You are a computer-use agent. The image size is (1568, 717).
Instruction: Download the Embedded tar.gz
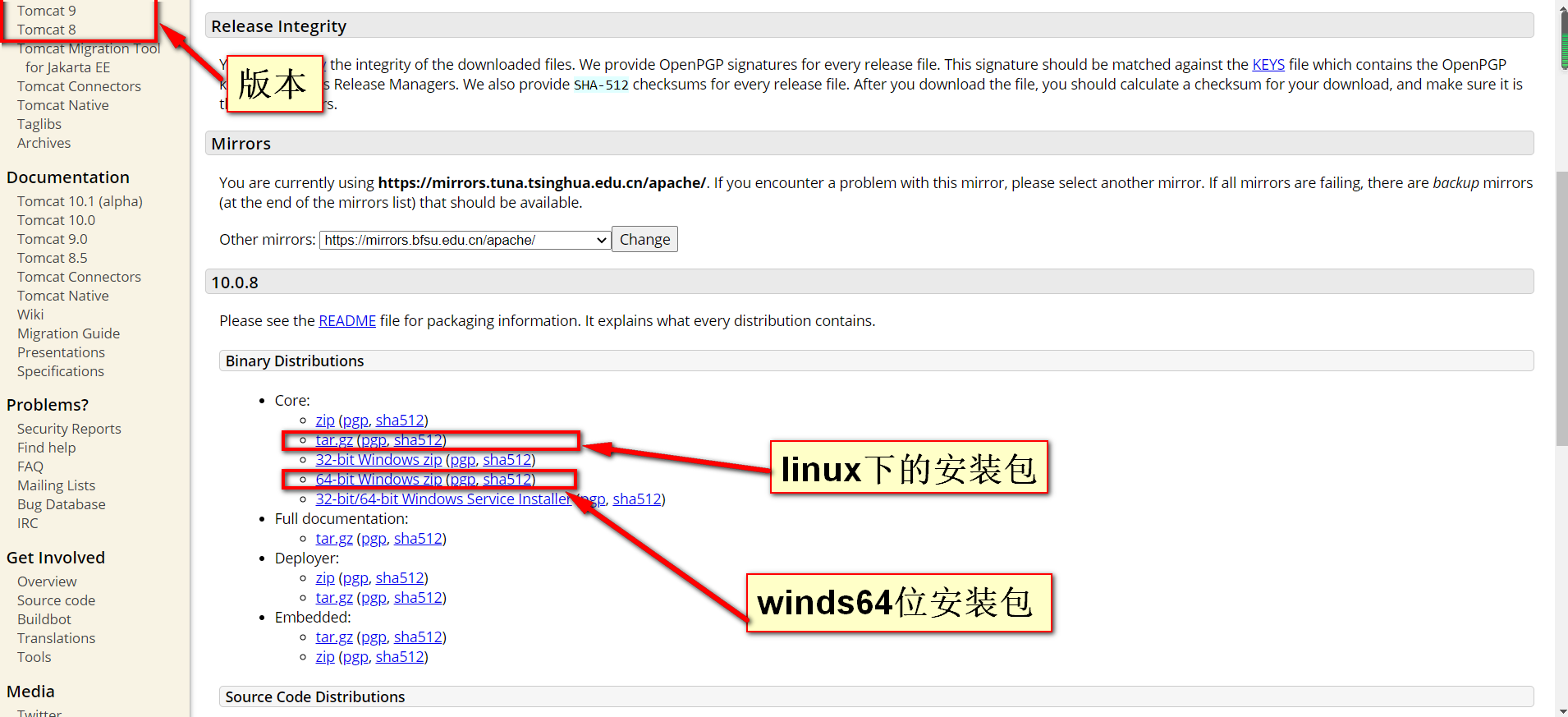[334, 637]
